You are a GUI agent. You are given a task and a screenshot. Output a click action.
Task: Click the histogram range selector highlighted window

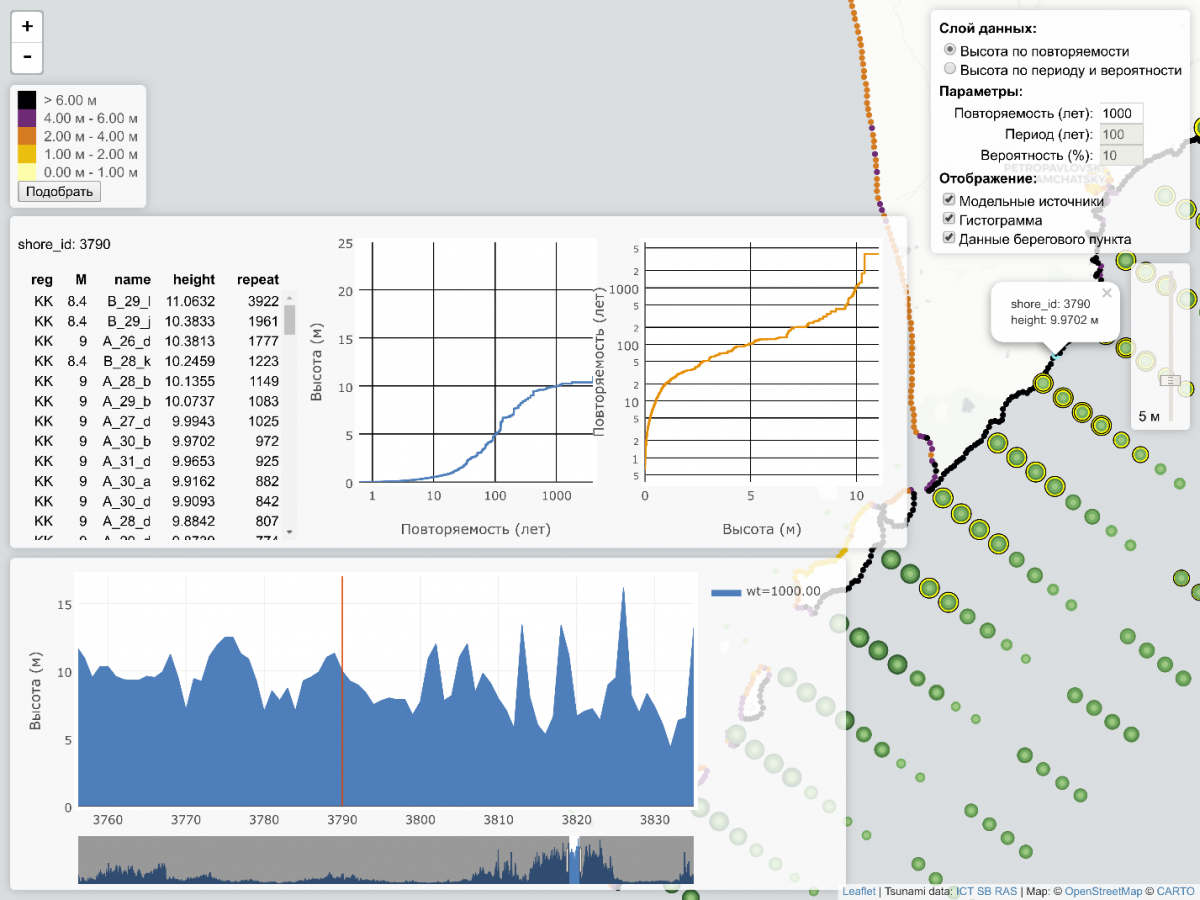point(574,862)
